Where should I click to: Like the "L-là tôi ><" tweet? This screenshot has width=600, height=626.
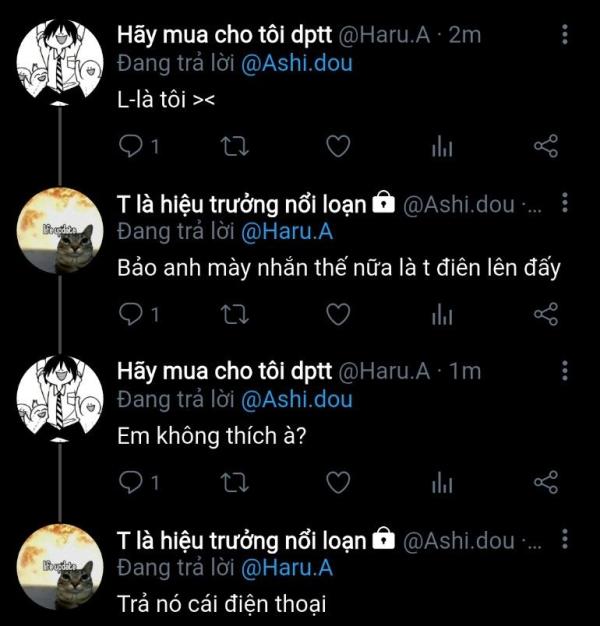[338, 146]
